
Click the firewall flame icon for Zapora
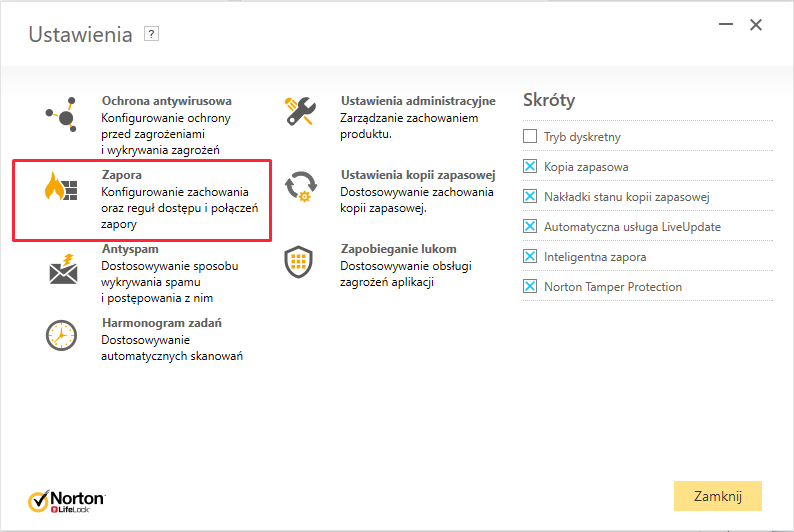pyautogui.click(x=61, y=186)
